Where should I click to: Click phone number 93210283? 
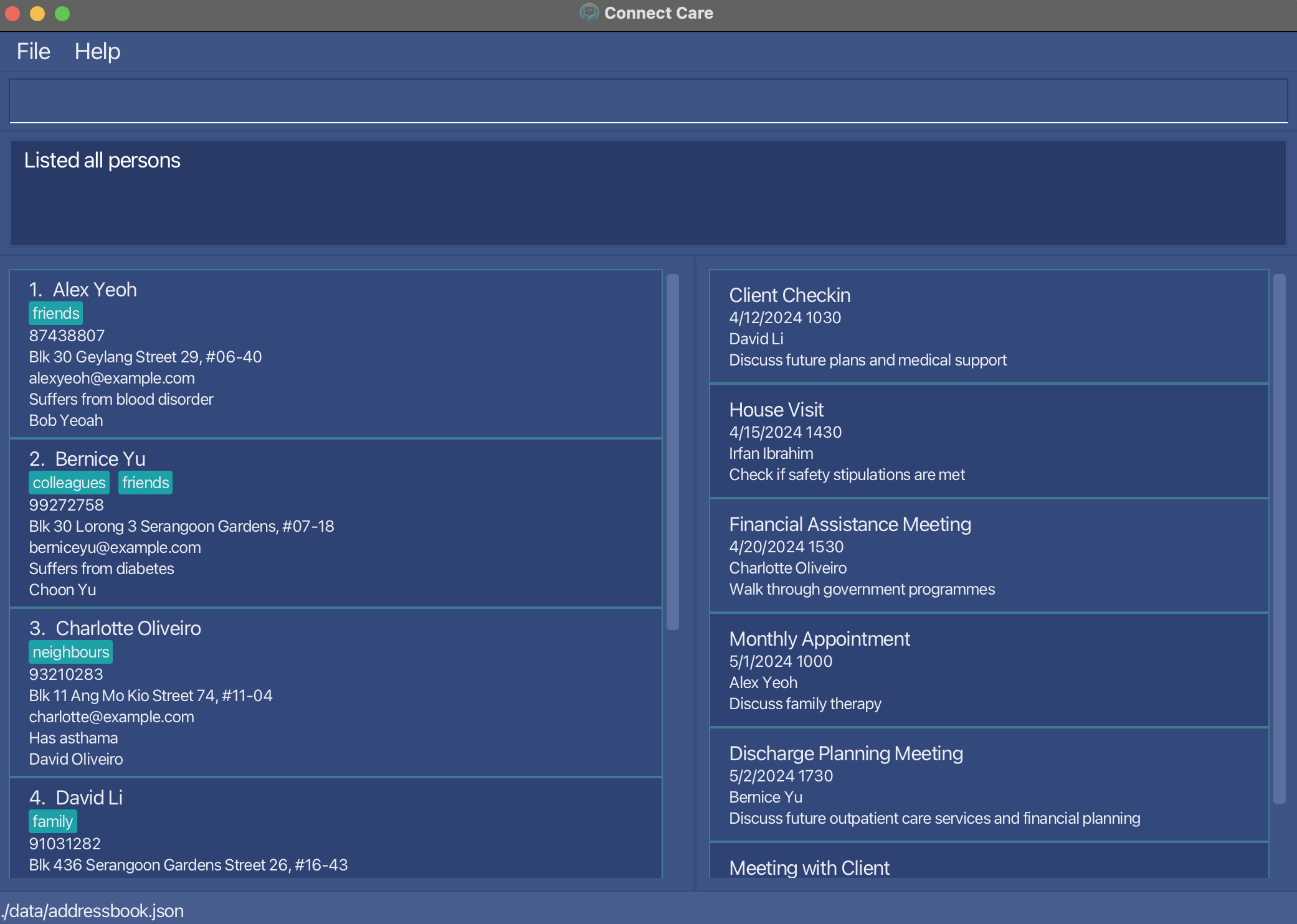click(x=66, y=675)
